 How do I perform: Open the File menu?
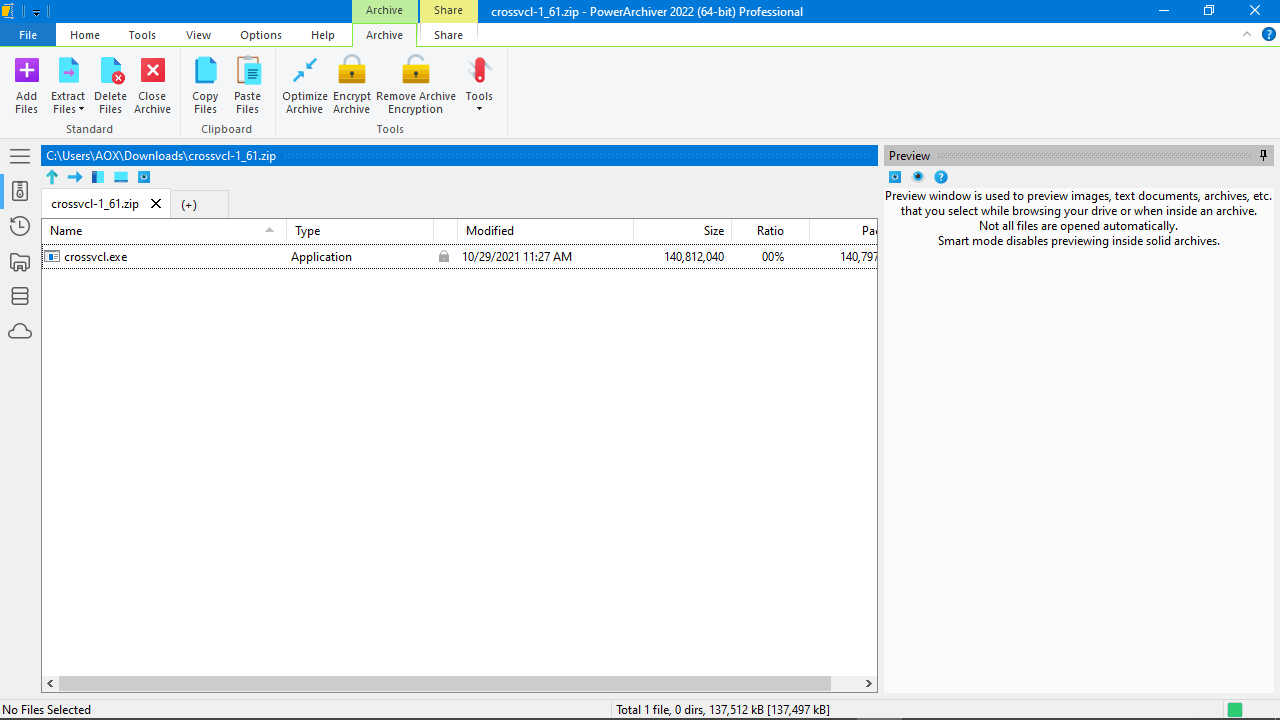tap(28, 35)
